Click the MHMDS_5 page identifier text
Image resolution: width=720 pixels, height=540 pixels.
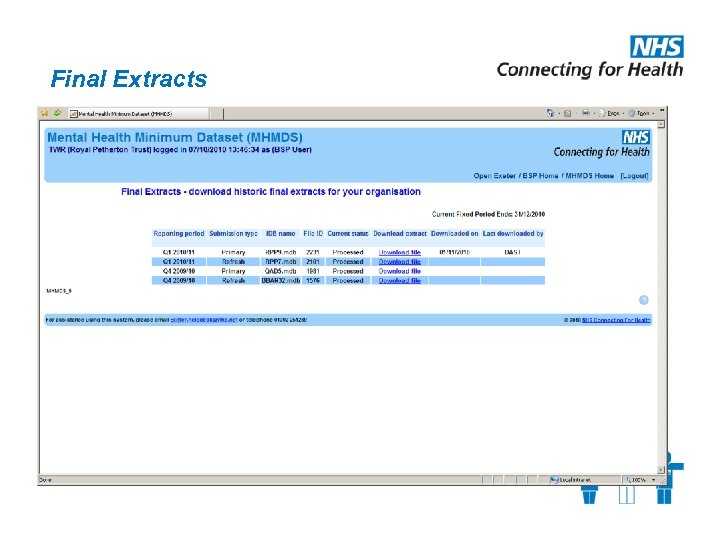(x=59, y=291)
